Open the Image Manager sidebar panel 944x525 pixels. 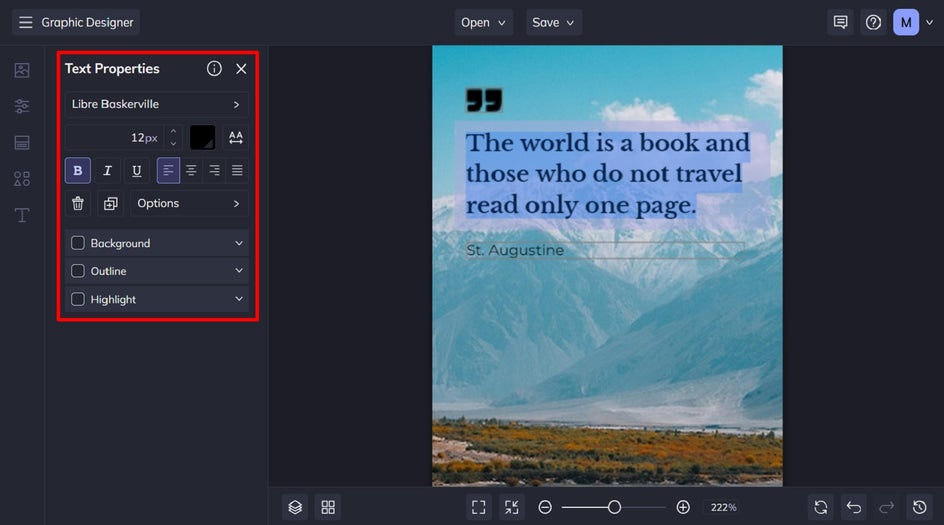pyautogui.click(x=22, y=70)
